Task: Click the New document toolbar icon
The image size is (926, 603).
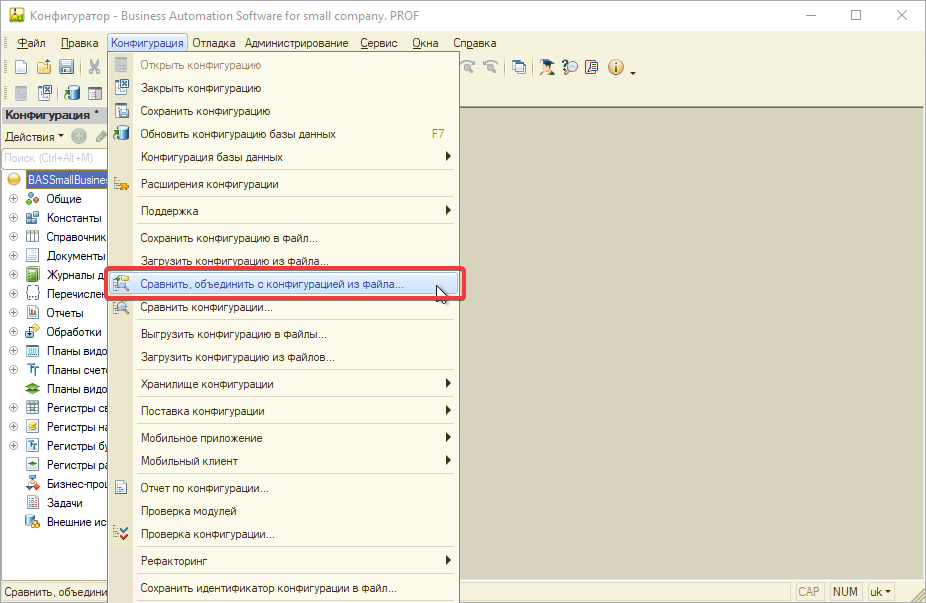Action: pyautogui.click(x=20, y=67)
